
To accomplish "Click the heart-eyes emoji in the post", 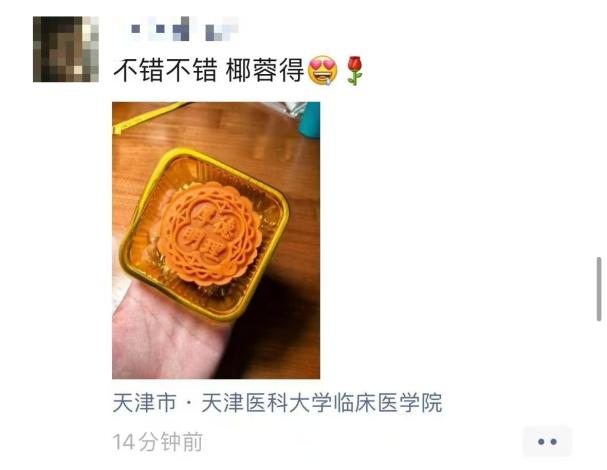I will click(322, 71).
